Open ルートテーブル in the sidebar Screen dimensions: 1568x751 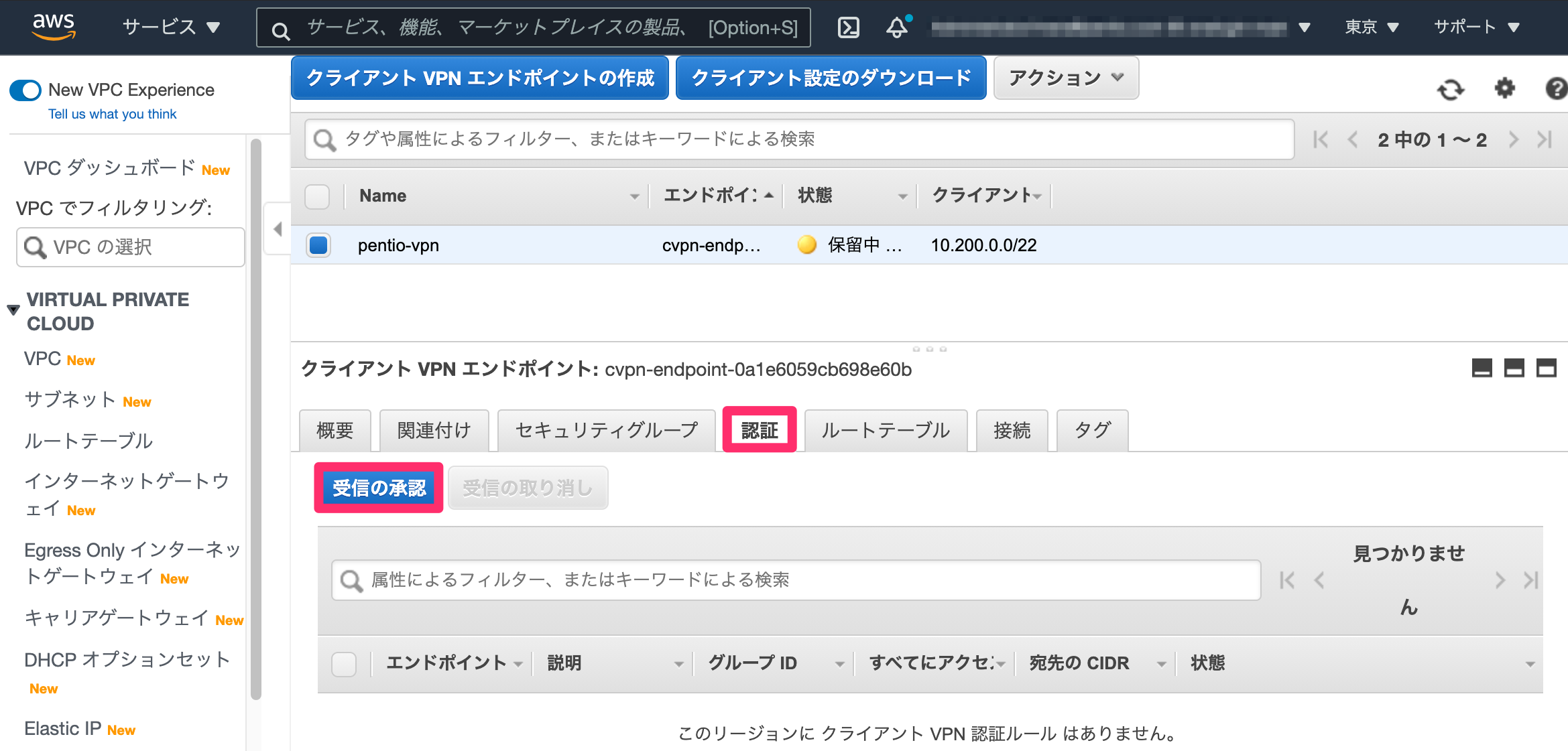click(x=88, y=441)
